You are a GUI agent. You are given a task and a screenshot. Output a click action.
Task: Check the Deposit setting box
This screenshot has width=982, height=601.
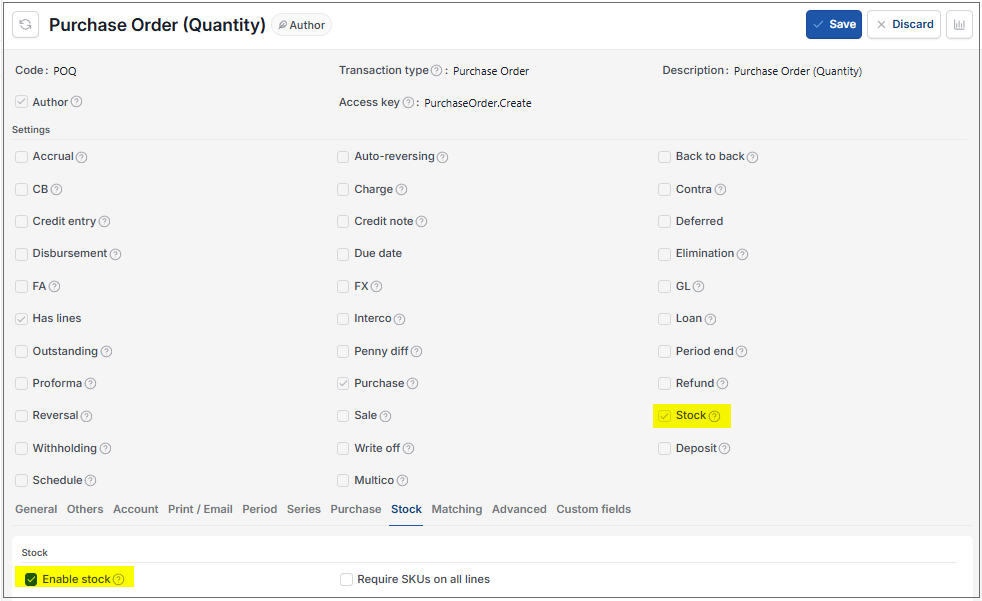pyautogui.click(x=664, y=448)
